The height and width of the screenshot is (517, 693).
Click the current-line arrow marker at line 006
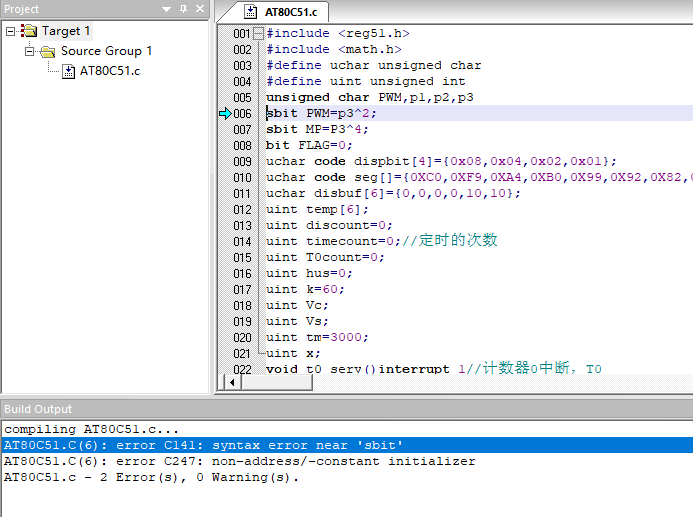point(225,114)
